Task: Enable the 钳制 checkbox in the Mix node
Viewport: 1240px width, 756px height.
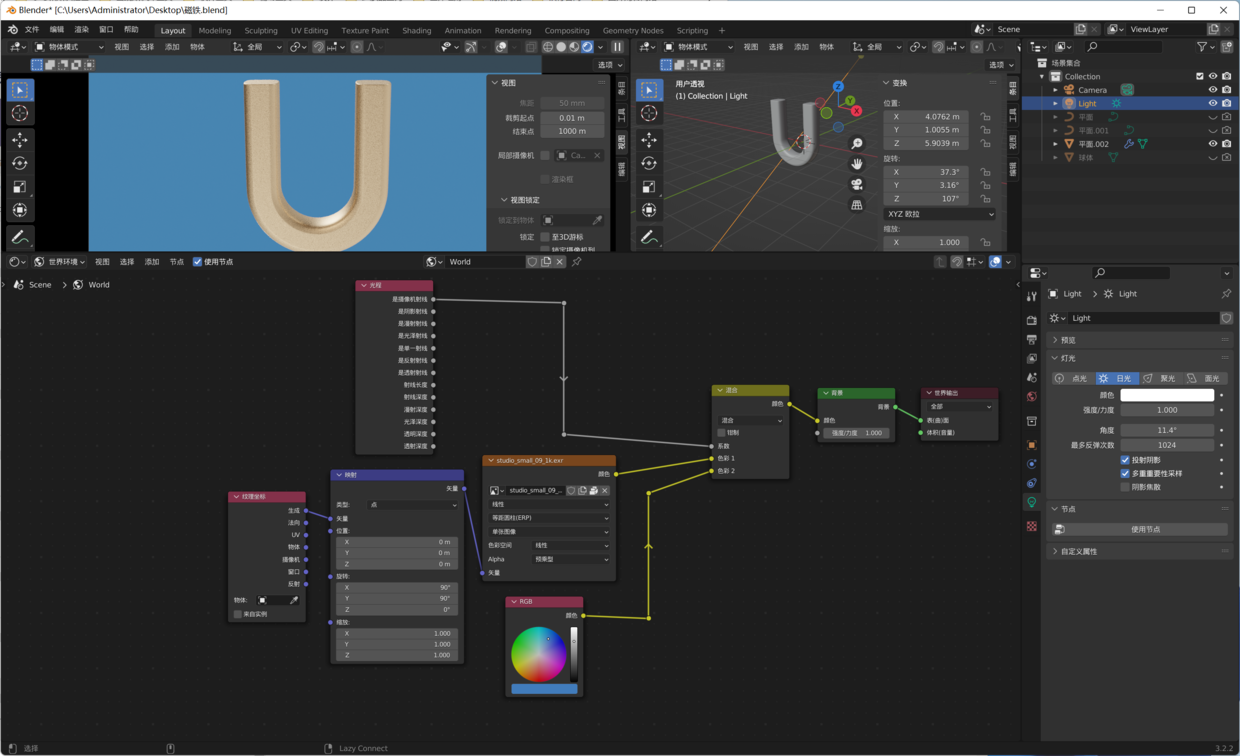Action: tap(721, 433)
